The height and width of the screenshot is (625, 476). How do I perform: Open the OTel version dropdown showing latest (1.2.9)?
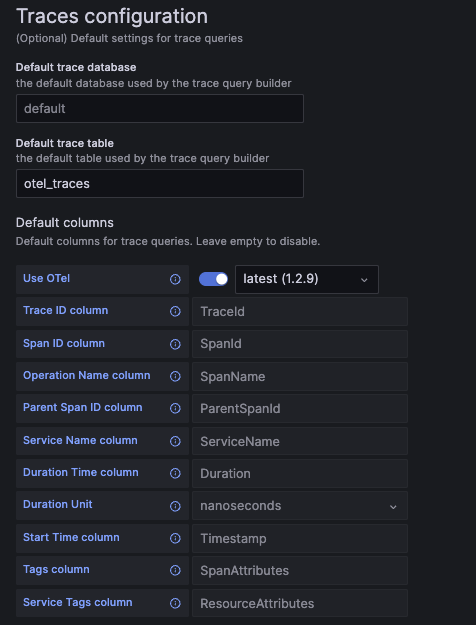point(307,279)
